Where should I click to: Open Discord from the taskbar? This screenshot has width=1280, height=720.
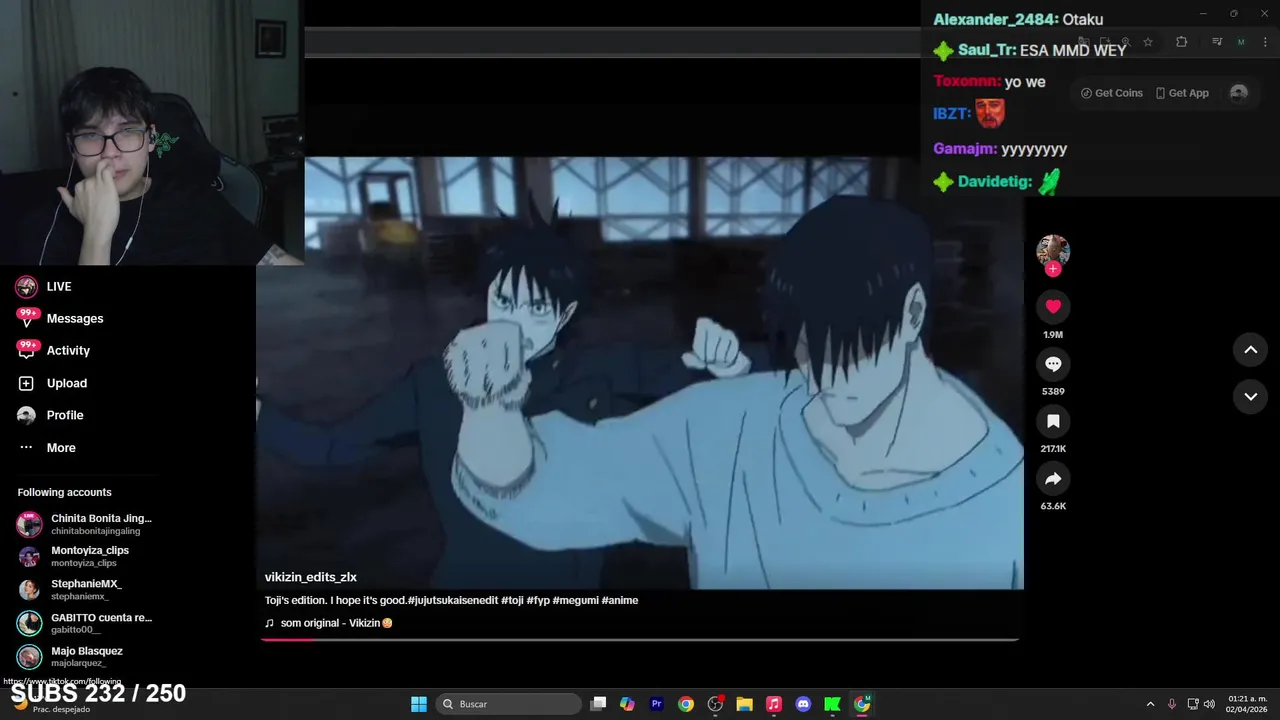803,704
